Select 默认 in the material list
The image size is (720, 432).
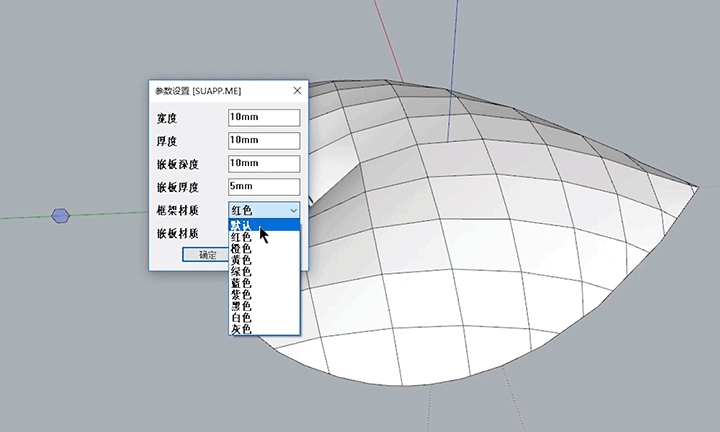point(264,225)
